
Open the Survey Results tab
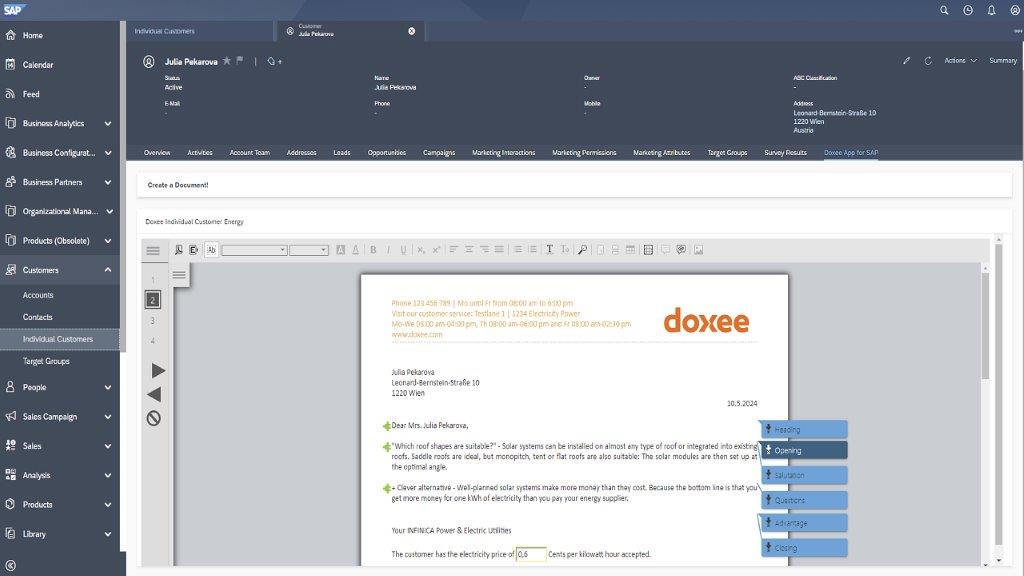click(785, 153)
